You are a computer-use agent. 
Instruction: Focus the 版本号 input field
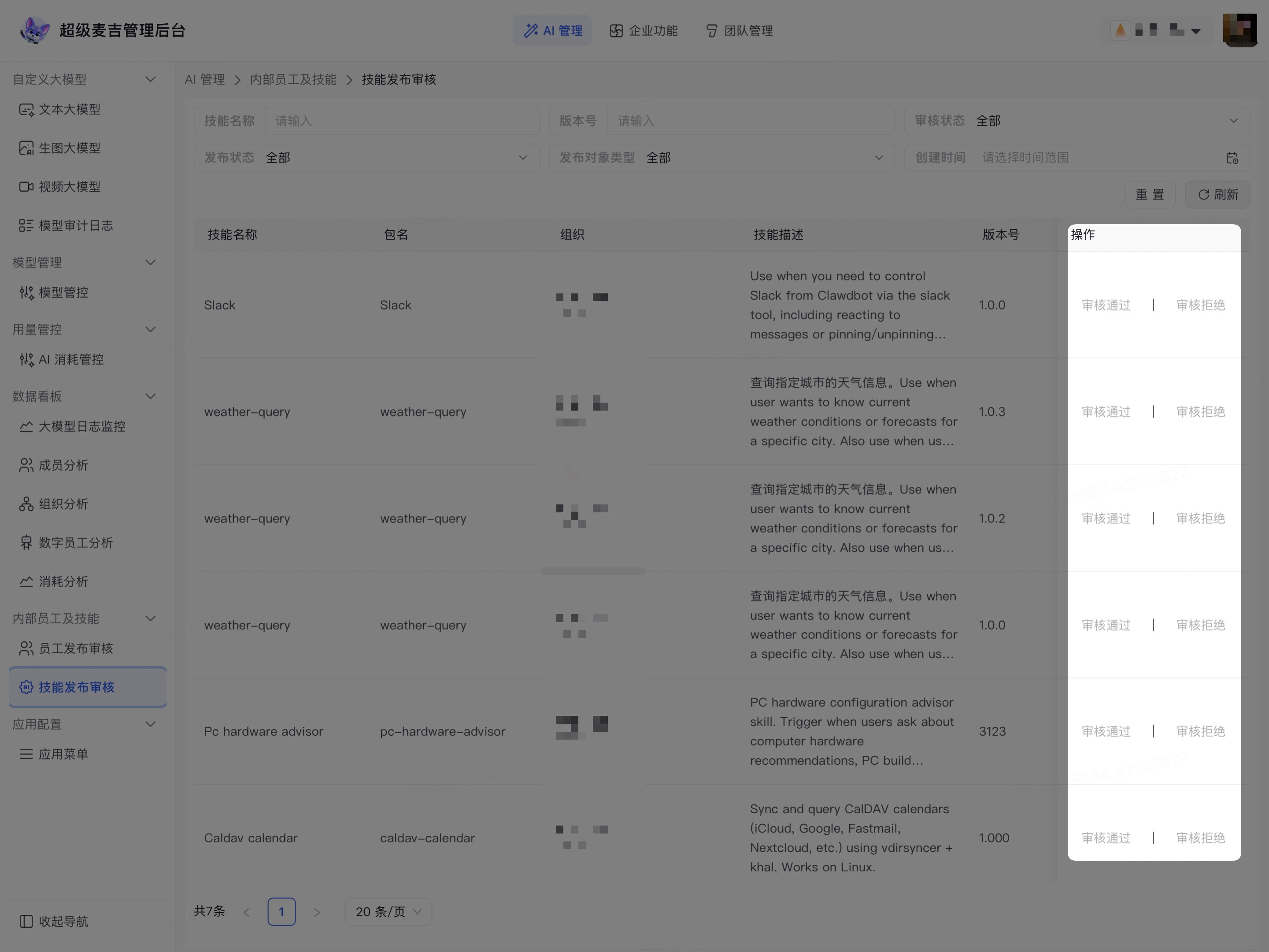751,121
